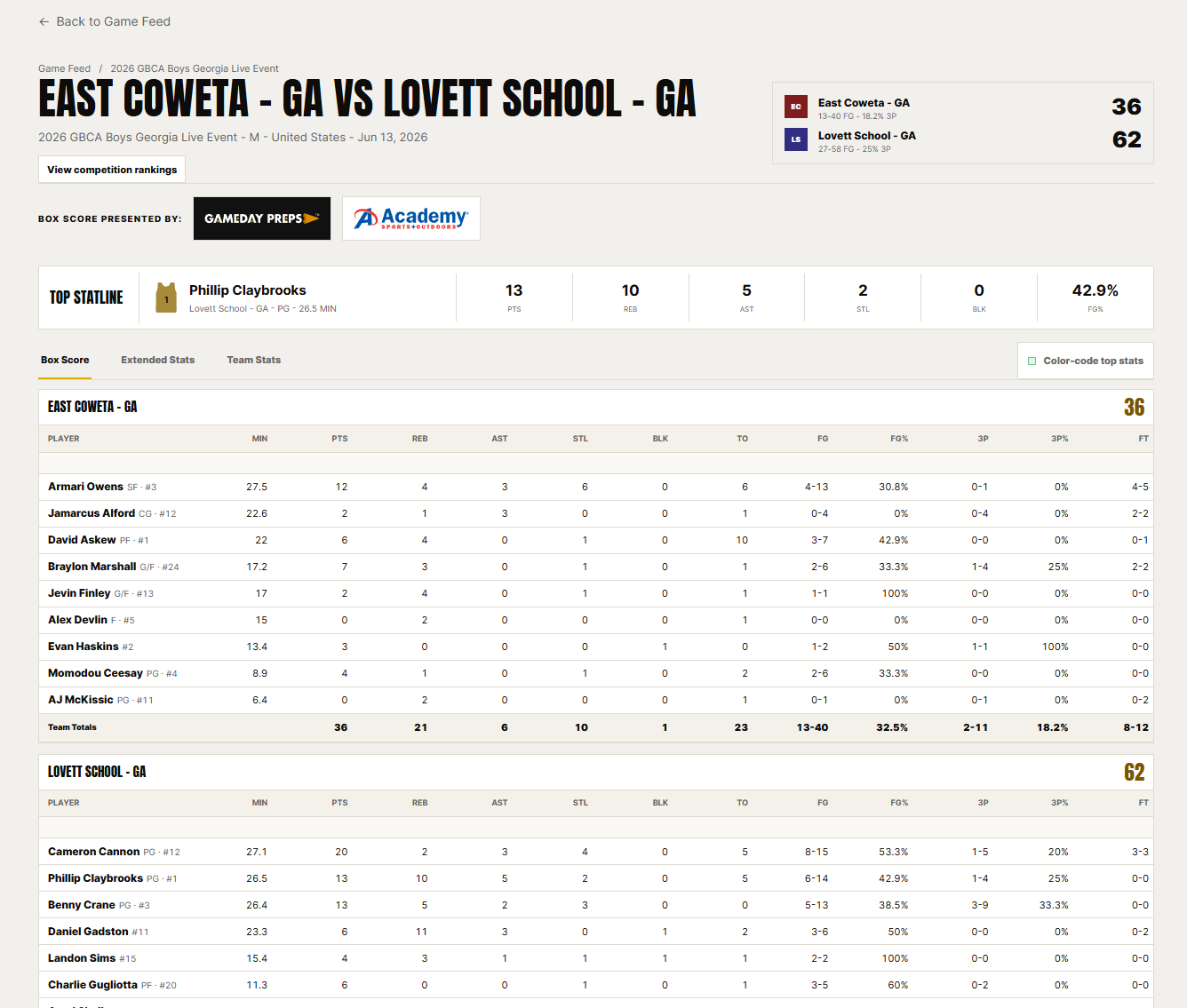Click FG% column header in Lovett School table
Screen dimensions: 1187x1008
[899, 803]
